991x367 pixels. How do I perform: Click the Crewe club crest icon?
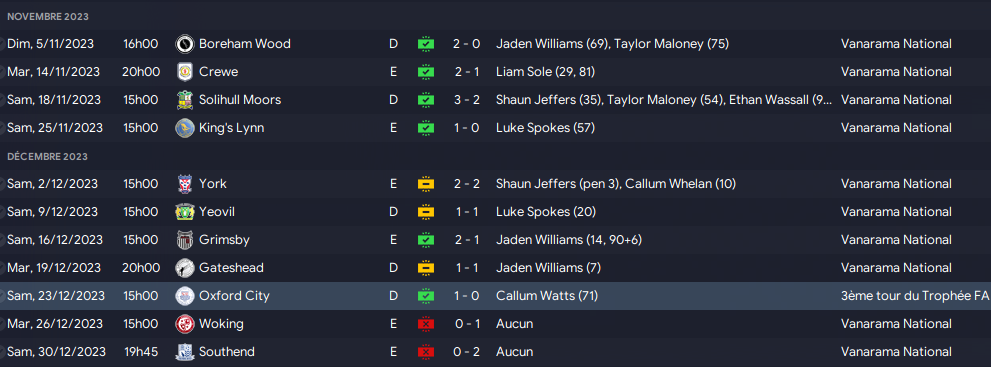coord(185,72)
